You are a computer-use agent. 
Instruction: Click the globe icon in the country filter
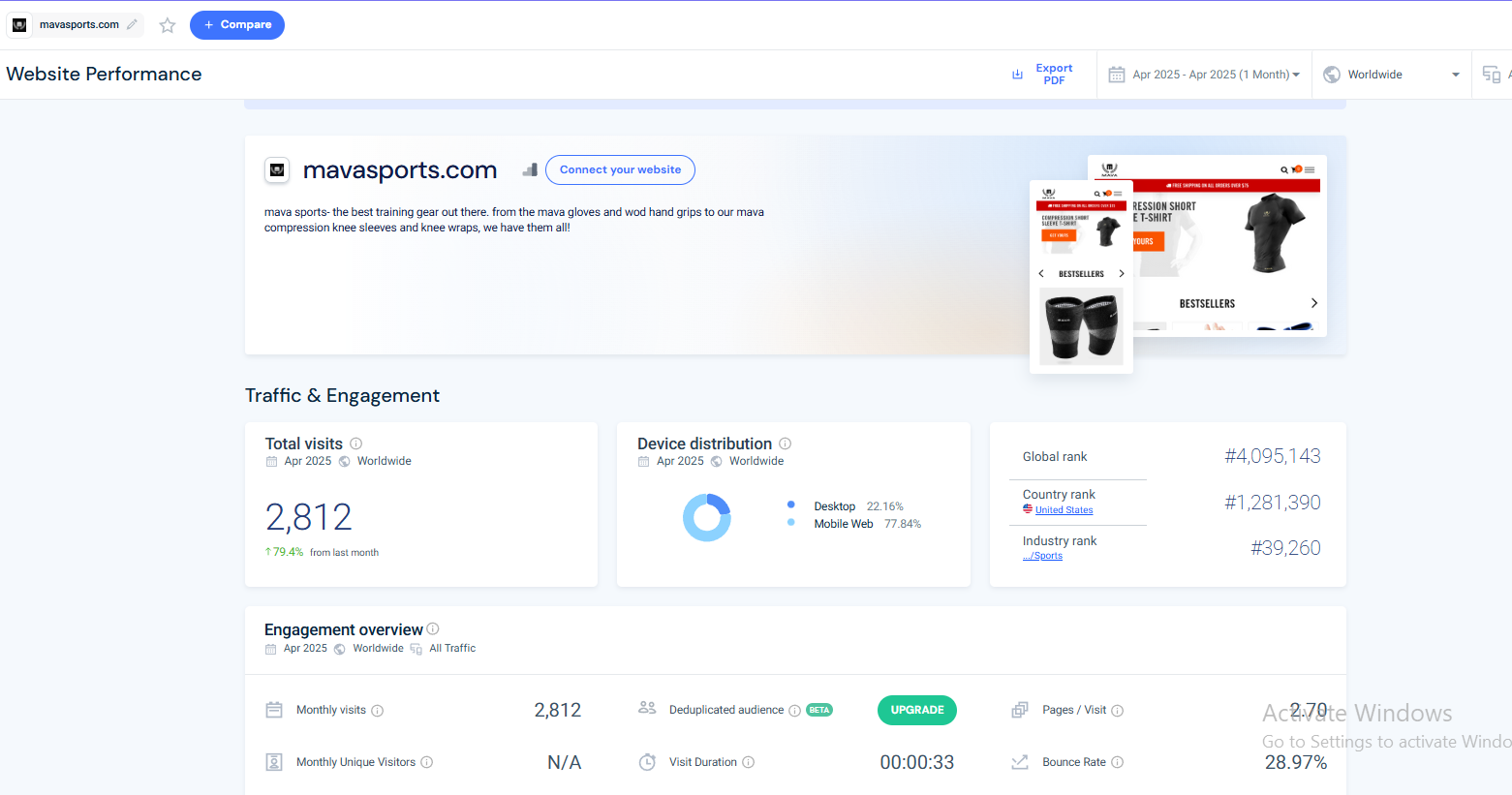click(x=1332, y=75)
